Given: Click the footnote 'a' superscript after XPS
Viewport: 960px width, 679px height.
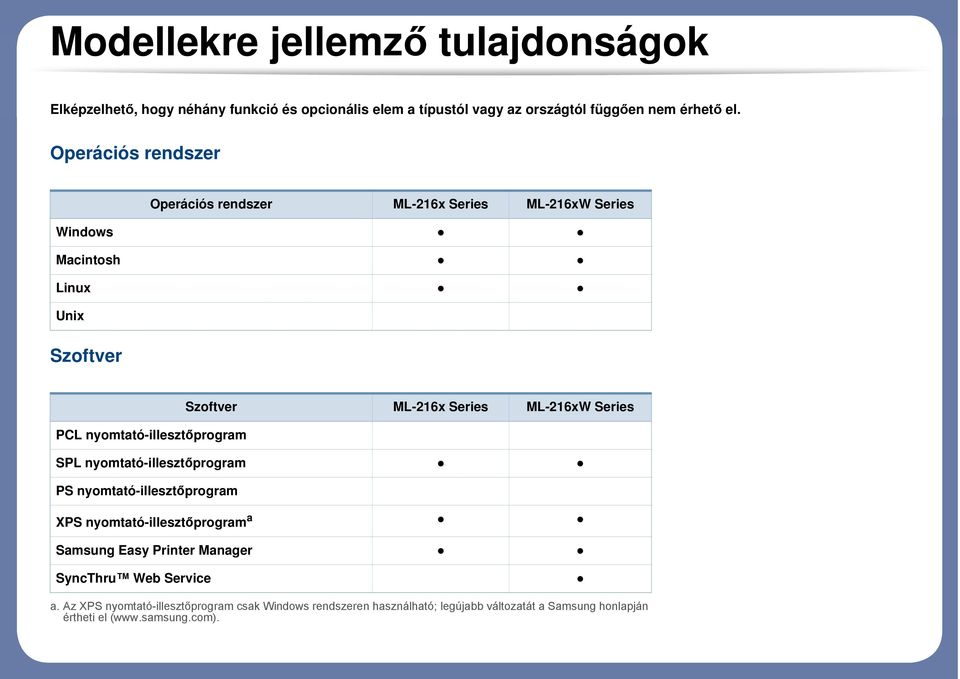Looking at the screenshot, I should point(249,518).
